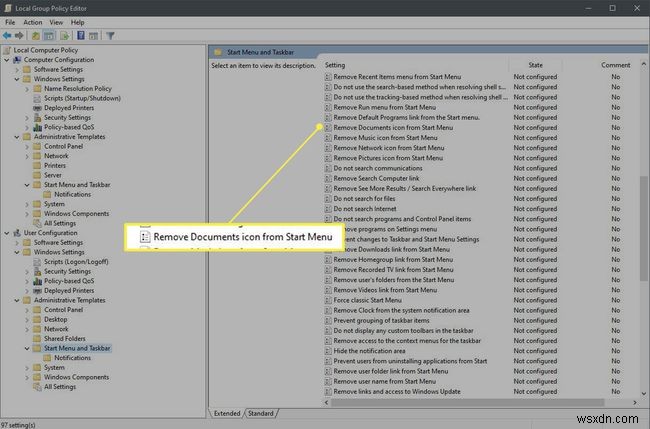Click the Server folder icon in tree
Screen dimensions: 650x429
[37, 175]
